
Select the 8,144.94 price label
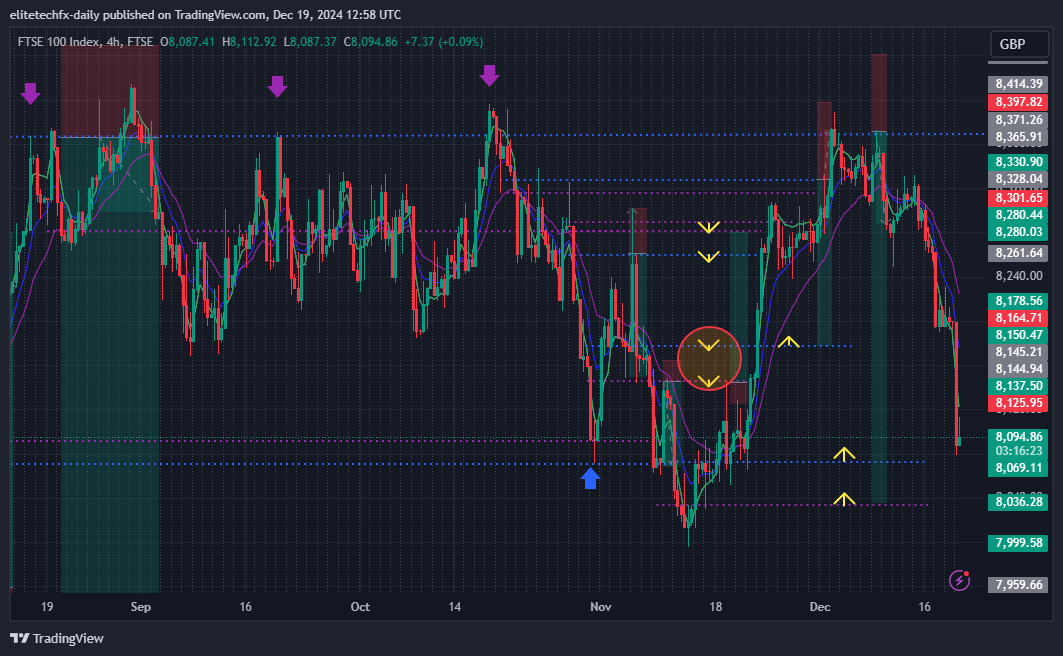point(1018,369)
